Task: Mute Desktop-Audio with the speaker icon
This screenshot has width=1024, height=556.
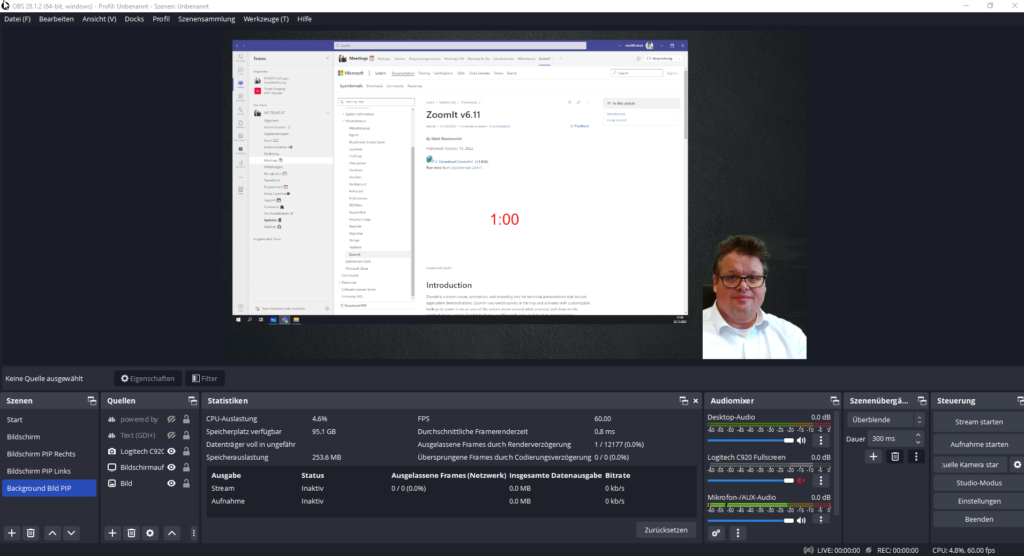Action: [x=801, y=440]
